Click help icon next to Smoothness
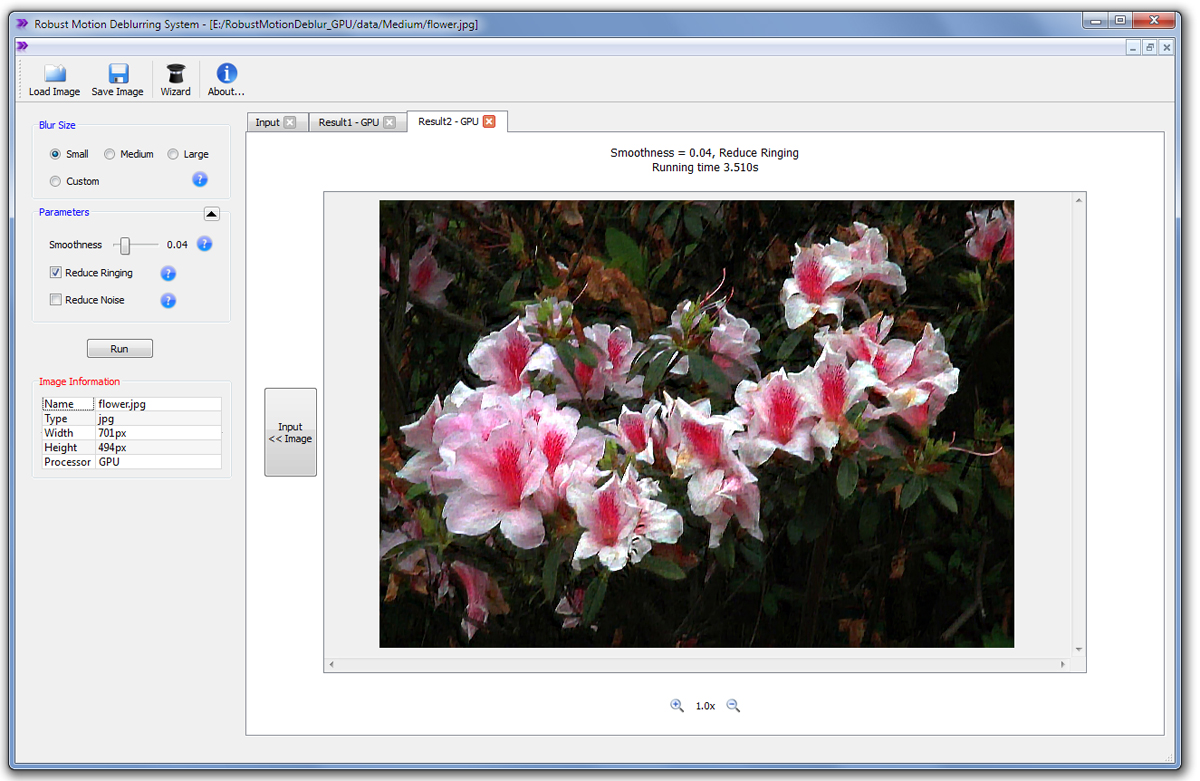Image resolution: width=1200 pixels, height=781 pixels. pos(205,244)
